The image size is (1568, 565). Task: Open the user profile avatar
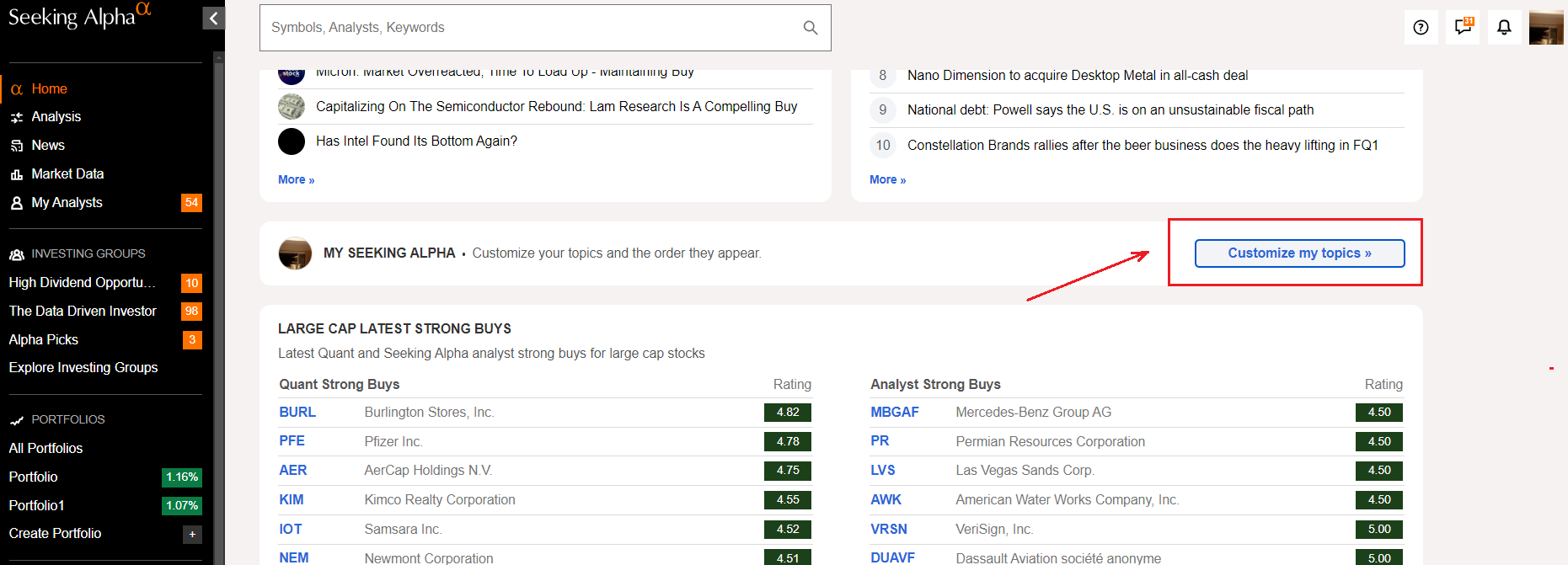tap(1546, 28)
